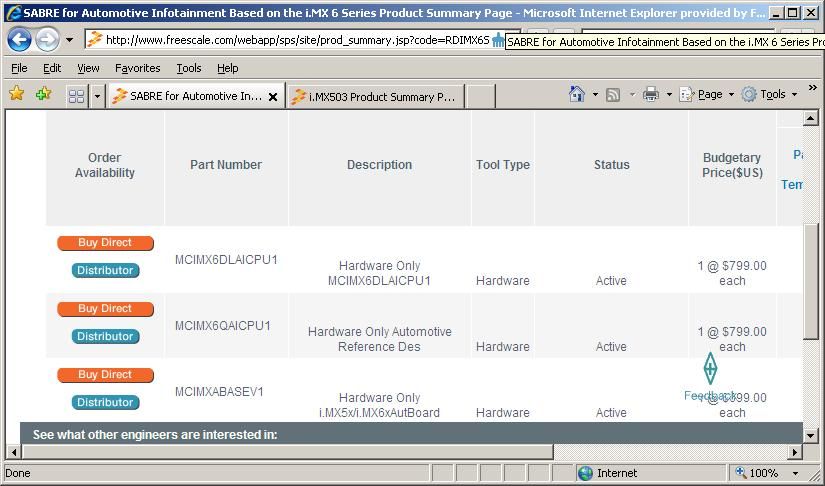Click the Feedback diamond icon

coord(710,369)
